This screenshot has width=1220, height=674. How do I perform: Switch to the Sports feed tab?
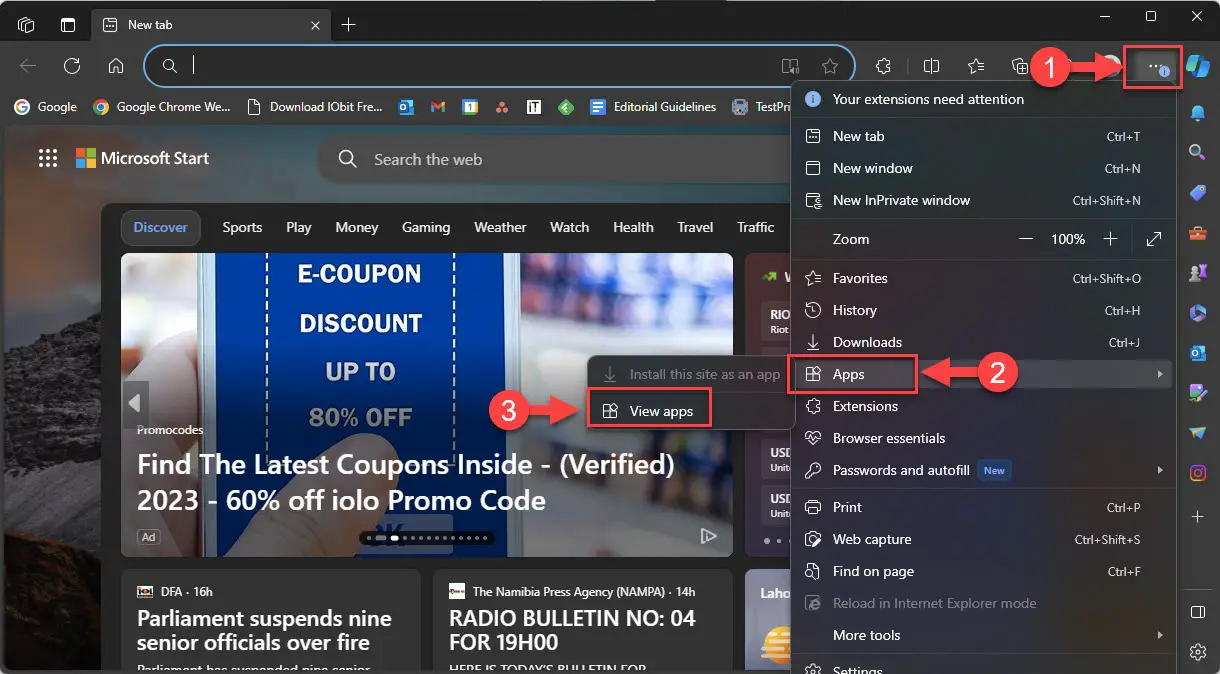pyautogui.click(x=242, y=227)
